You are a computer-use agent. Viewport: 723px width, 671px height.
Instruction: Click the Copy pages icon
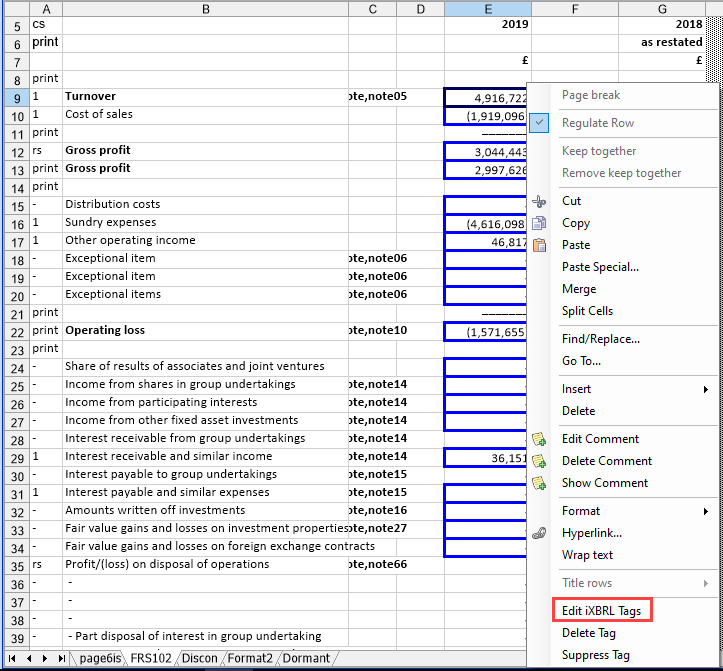(539, 223)
